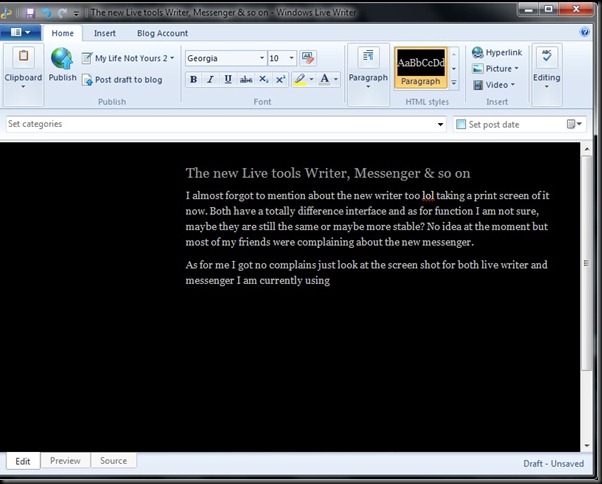Toggle strikethrough formatting
602x484 pixels.
point(246,79)
